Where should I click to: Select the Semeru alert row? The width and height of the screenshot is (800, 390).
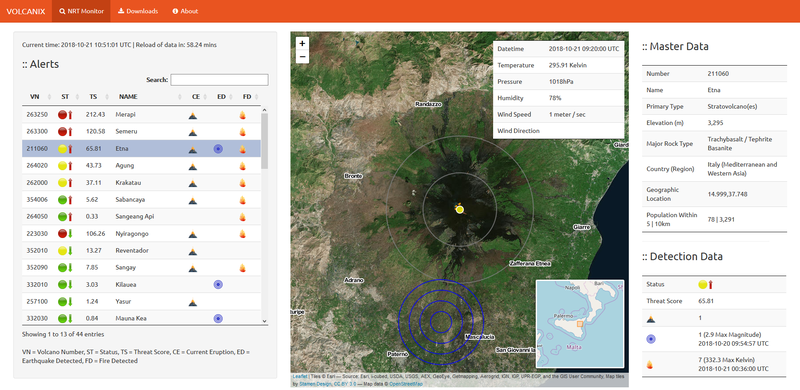[141, 131]
